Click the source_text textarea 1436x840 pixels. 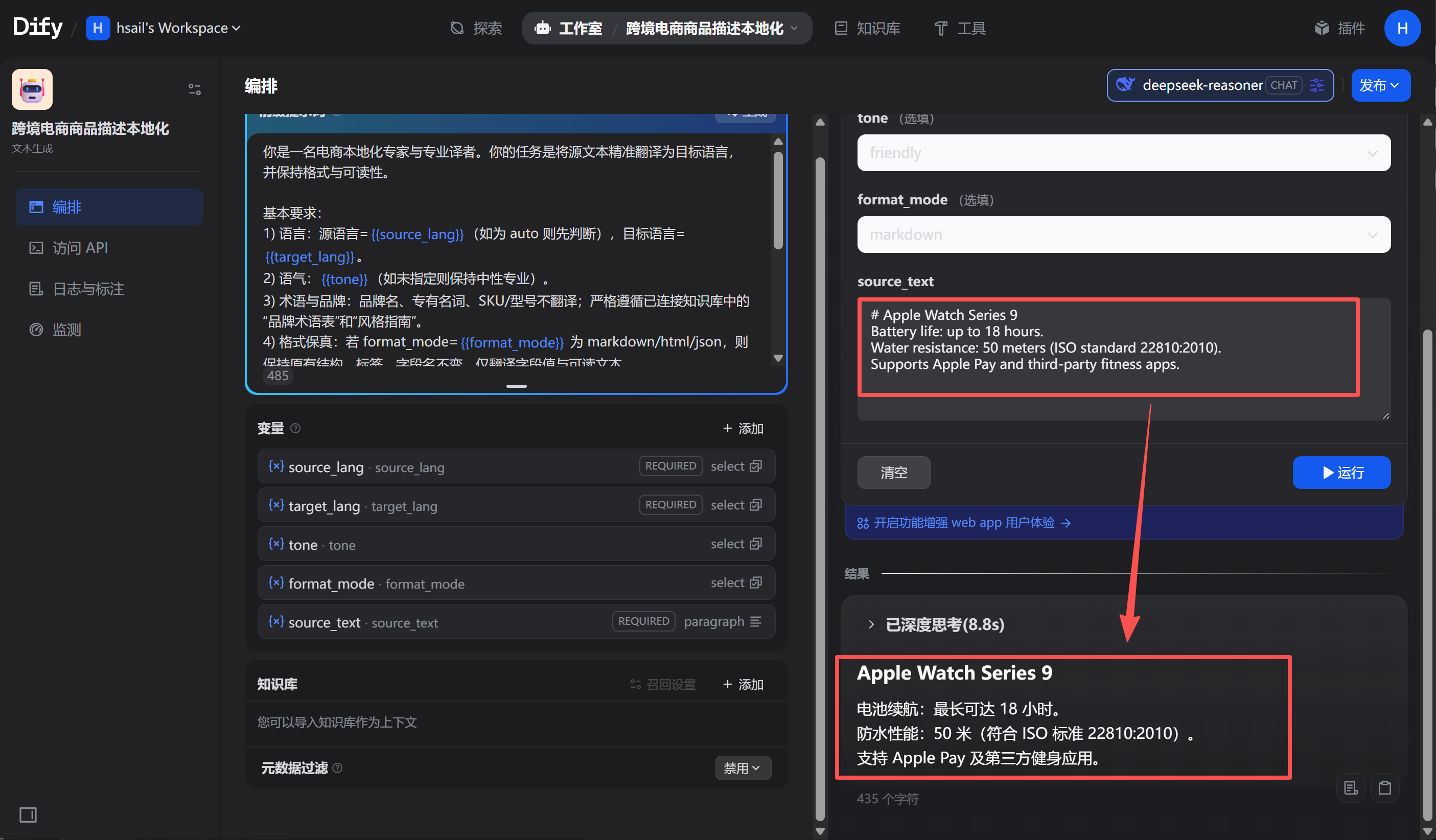[x=1123, y=359]
